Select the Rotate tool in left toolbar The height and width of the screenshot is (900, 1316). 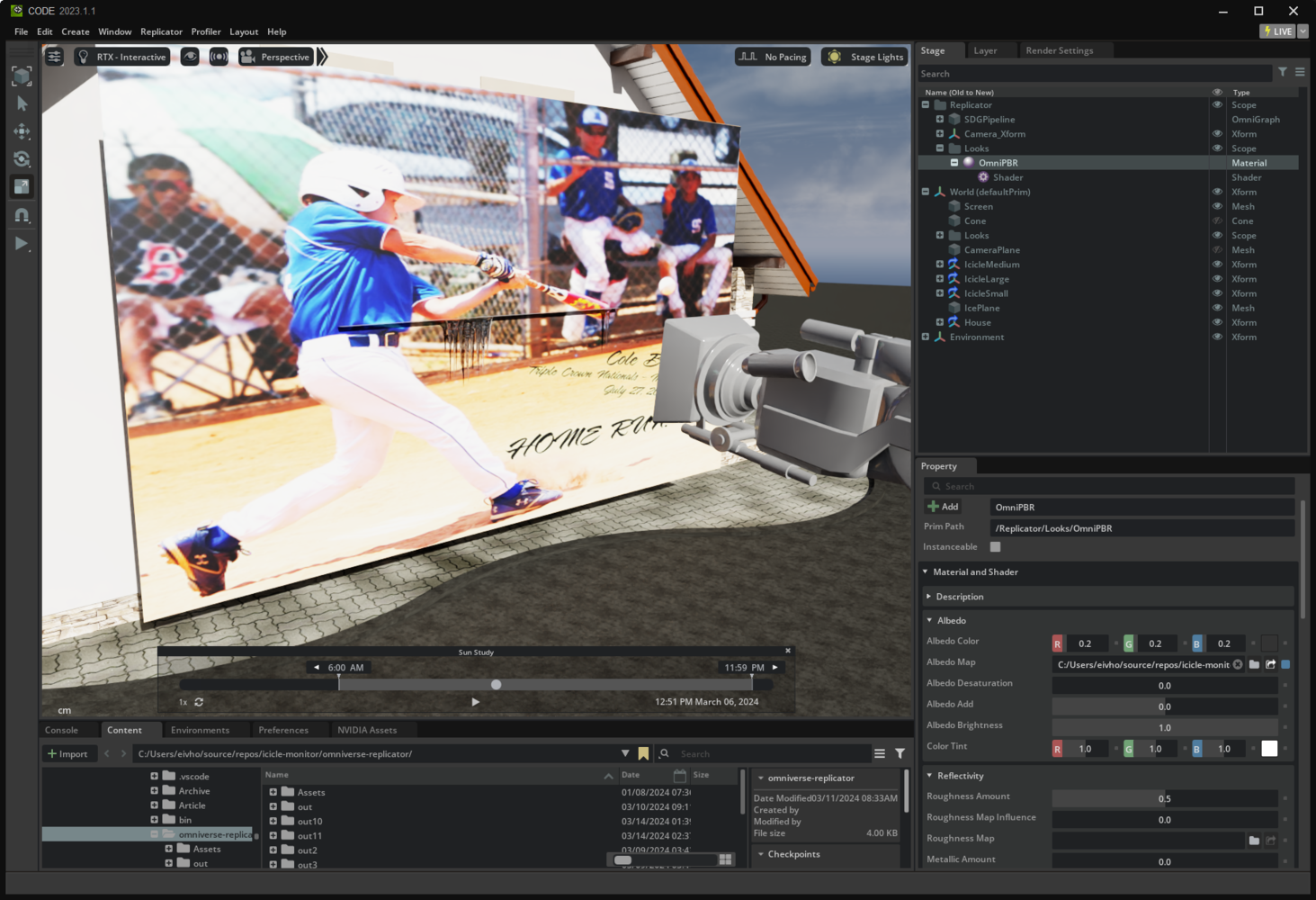[x=22, y=159]
